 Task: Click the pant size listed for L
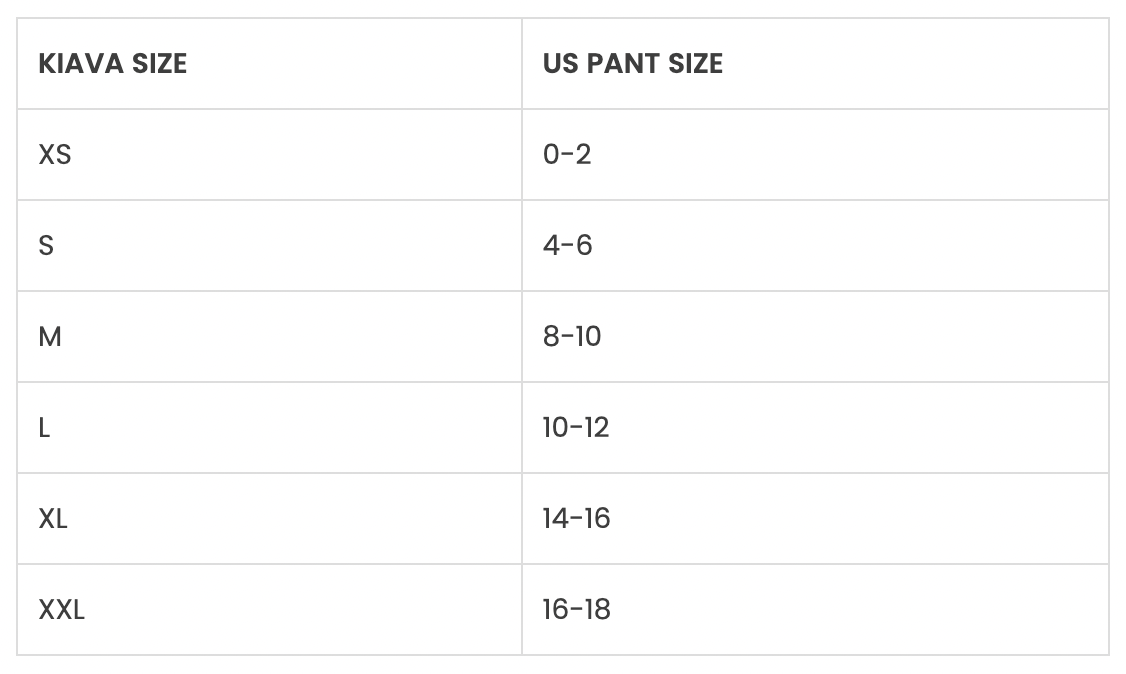pos(575,428)
